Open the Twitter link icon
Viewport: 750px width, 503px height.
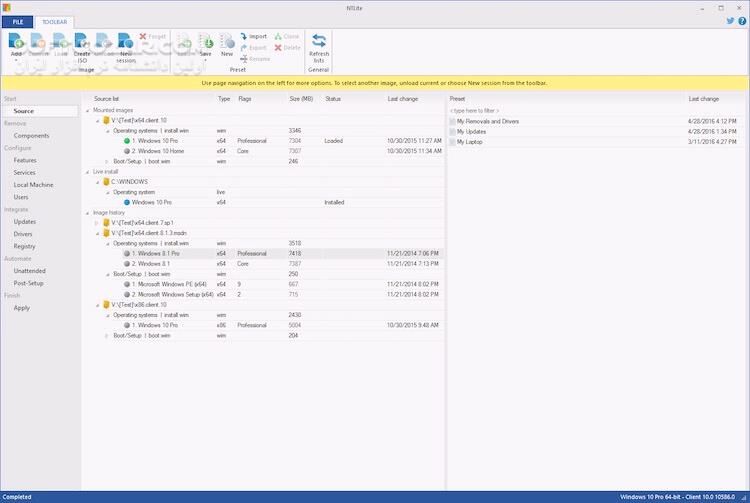coord(728,20)
